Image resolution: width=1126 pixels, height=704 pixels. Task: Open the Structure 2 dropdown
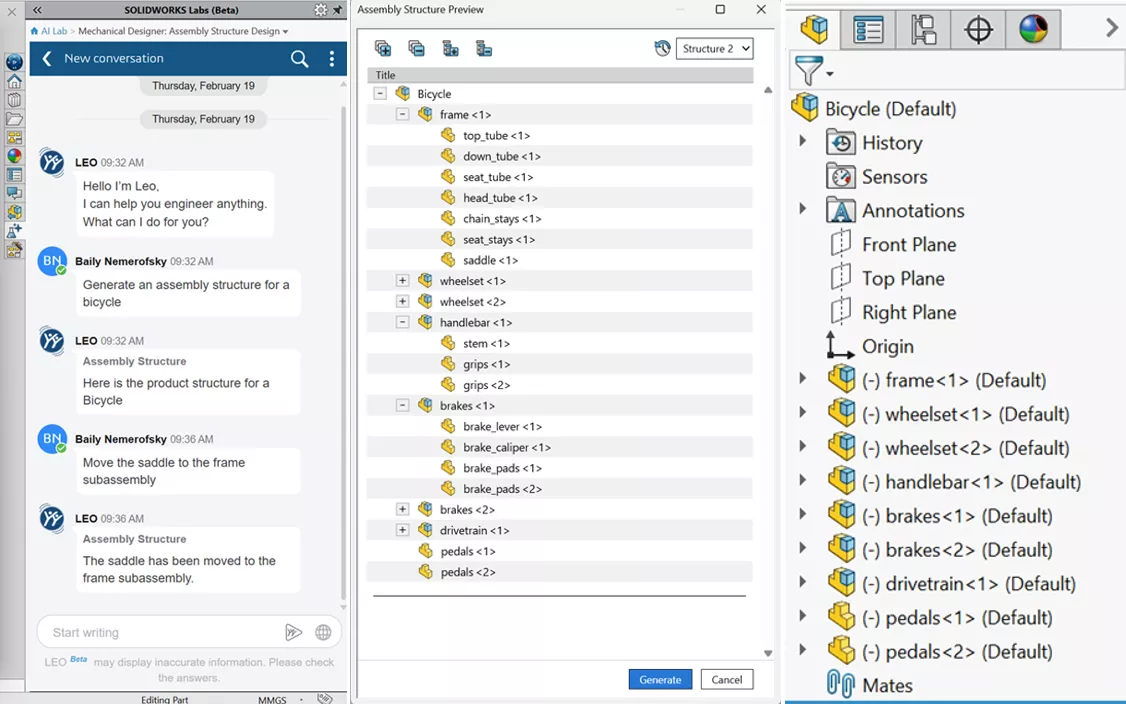point(714,47)
